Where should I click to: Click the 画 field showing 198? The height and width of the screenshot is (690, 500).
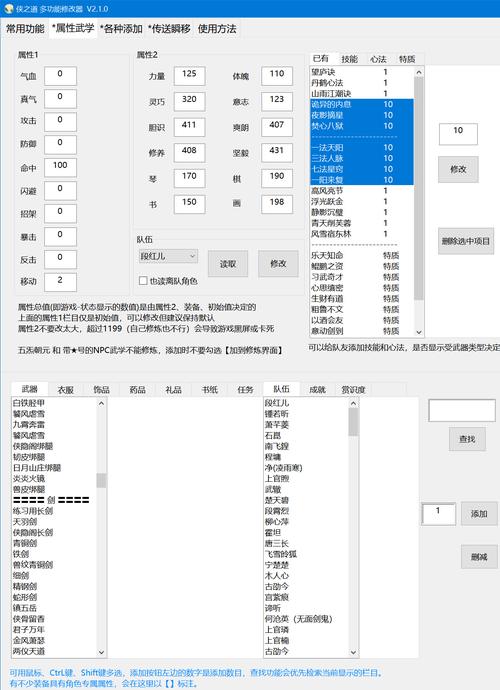(x=277, y=204)
